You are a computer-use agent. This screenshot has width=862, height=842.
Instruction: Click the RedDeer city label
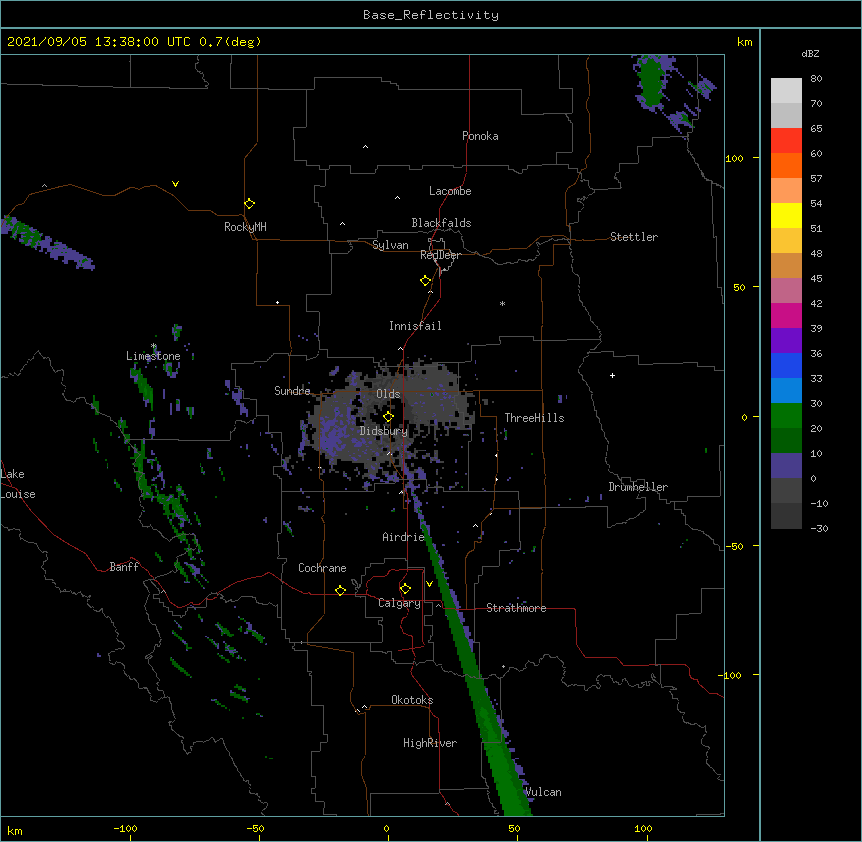440,255
